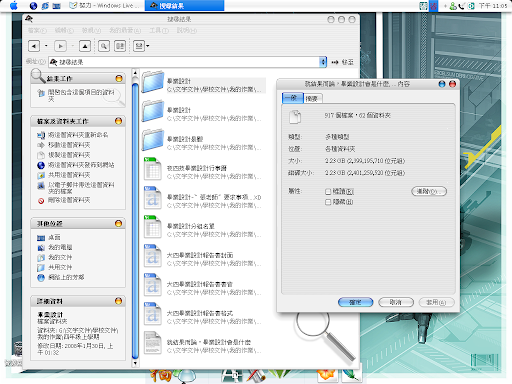This screenshot has width=512, height=384.
Task: Open the folder containing this item link
Action: [81, 95]
